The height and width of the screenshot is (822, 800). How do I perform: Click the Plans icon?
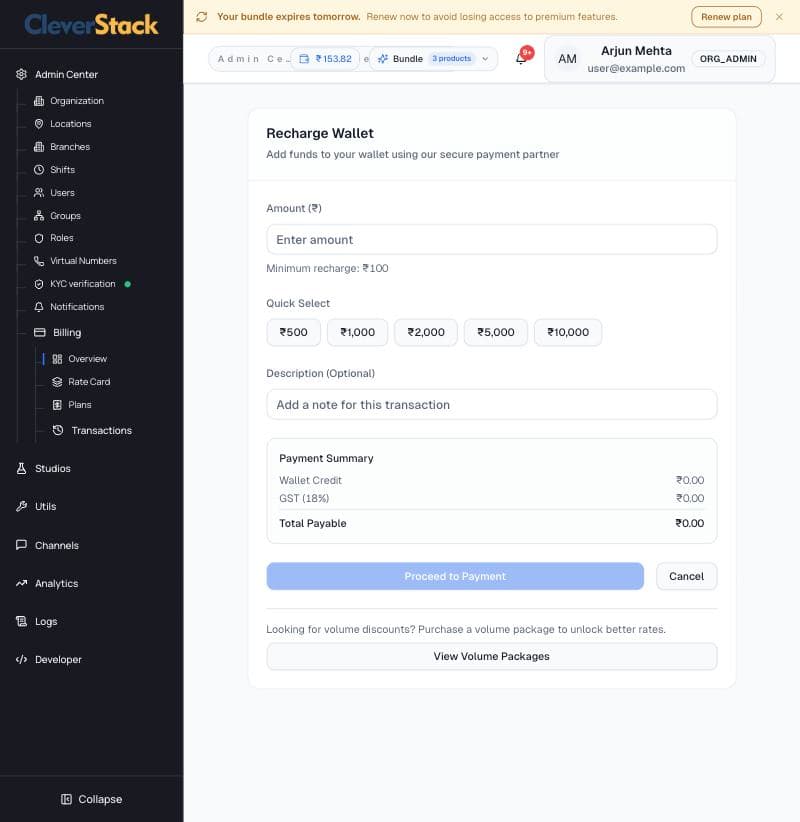(x=57, y=405)
